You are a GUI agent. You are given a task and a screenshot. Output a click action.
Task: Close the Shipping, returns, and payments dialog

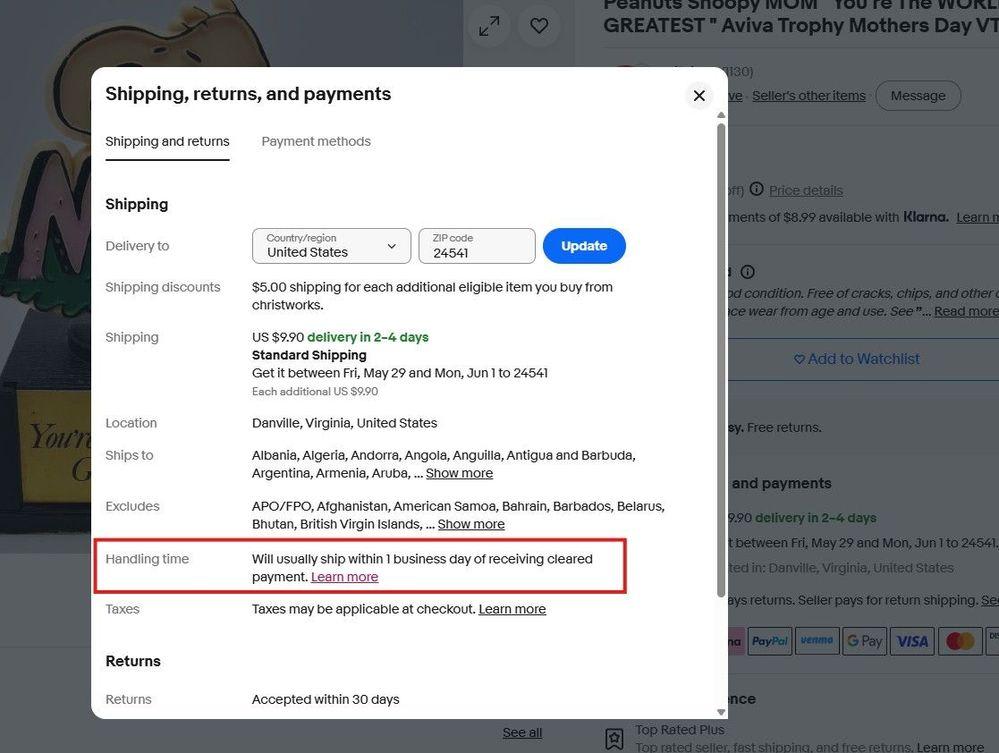(x=699, y=96)
